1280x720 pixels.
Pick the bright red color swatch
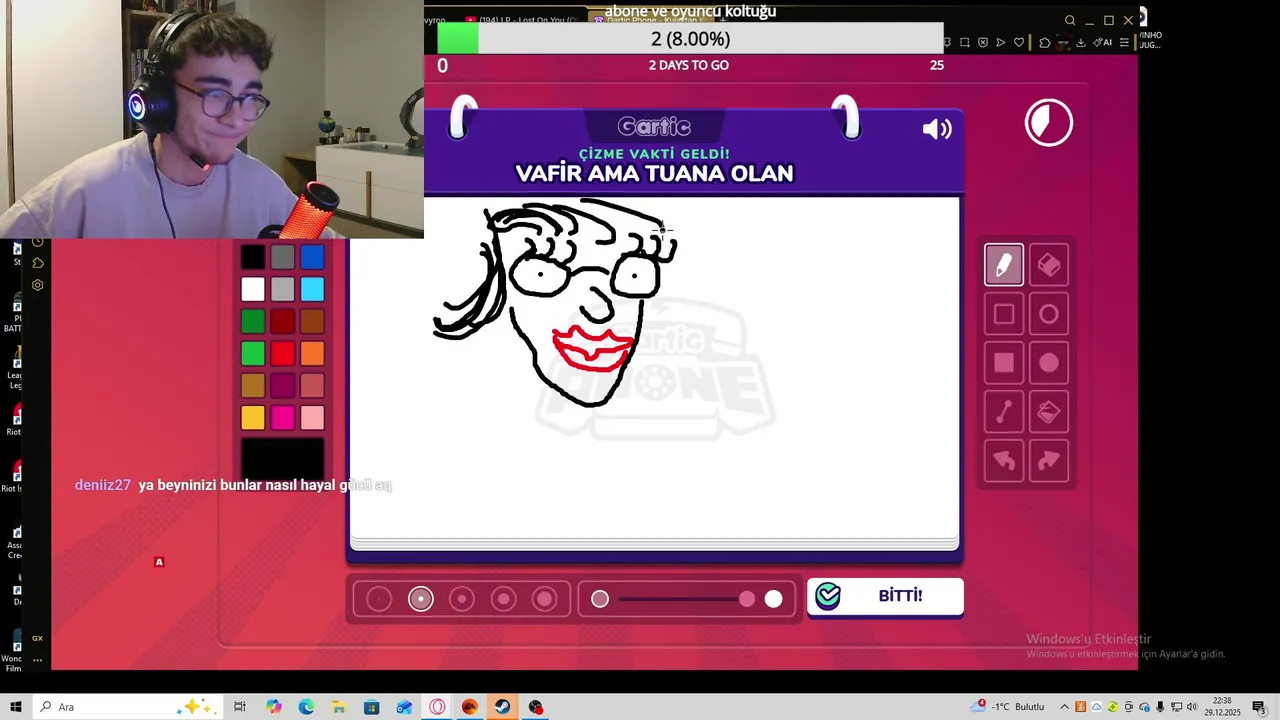[283, 353]
